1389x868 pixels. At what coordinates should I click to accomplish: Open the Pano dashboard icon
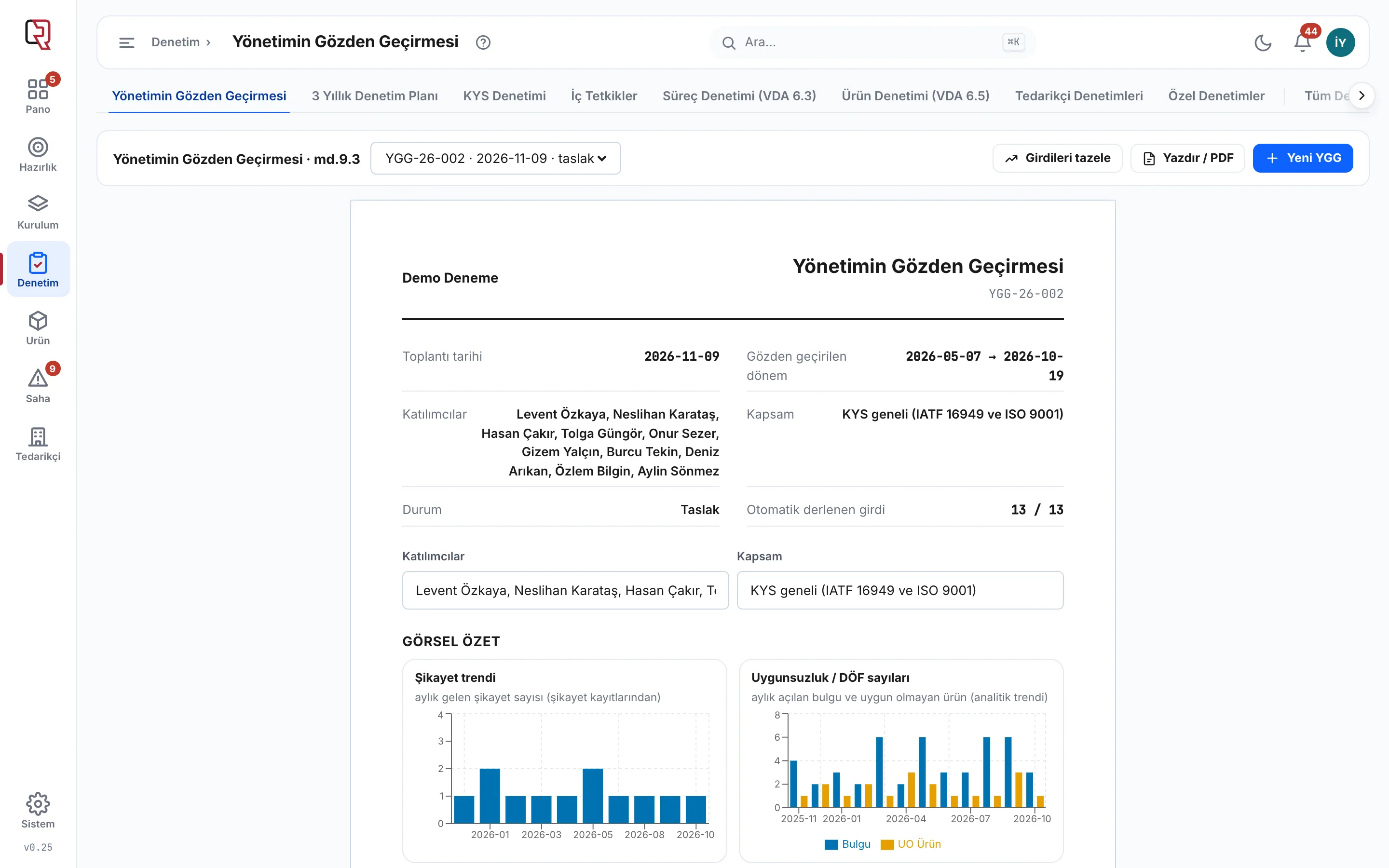38,95
